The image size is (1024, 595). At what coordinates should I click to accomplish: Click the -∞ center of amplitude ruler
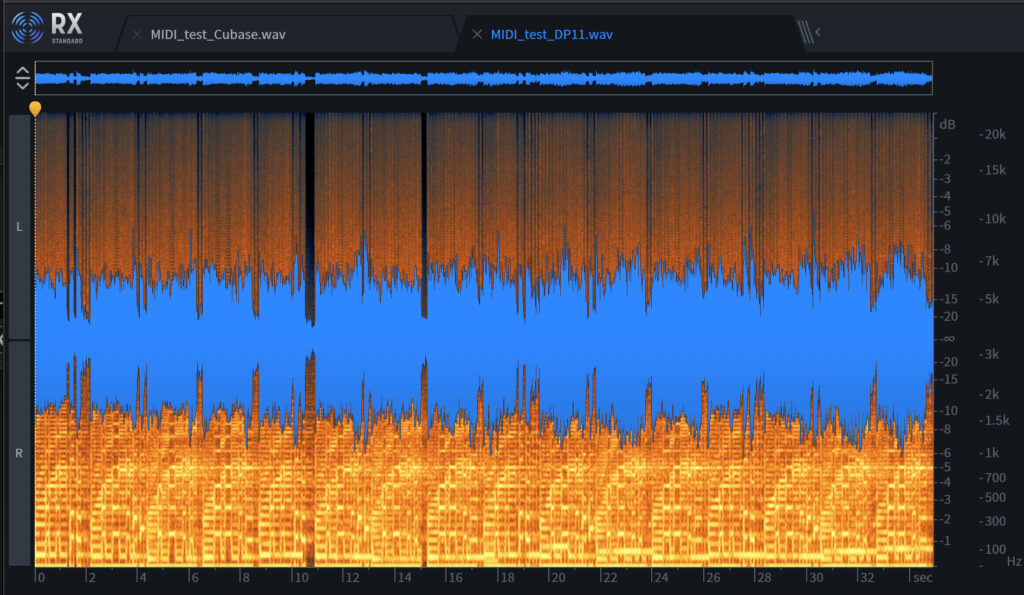pos(947,339)
